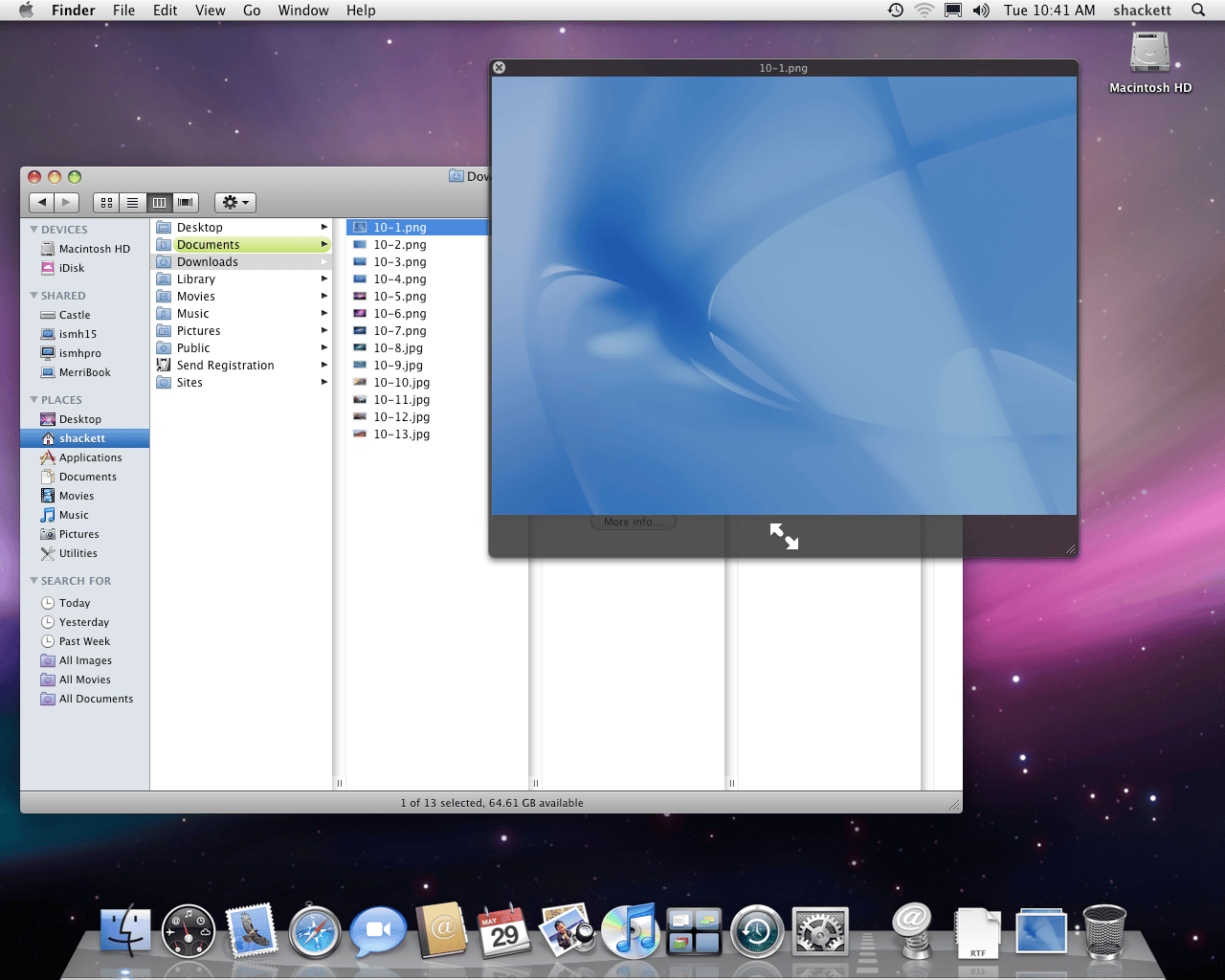
Task: Launch Safari compass icon in Dock
Action: point(315,931)
